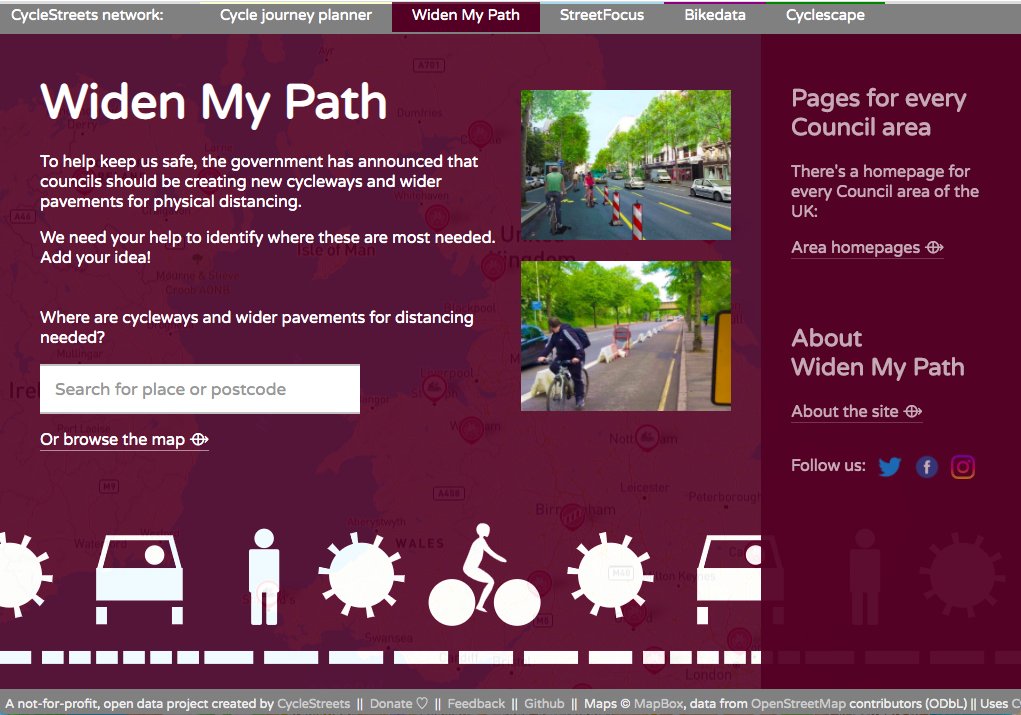The width and height of the screenshot is (1021, 715).
Task: Click the car pictogram beside the pedestrian
Action: coord(139,580)
